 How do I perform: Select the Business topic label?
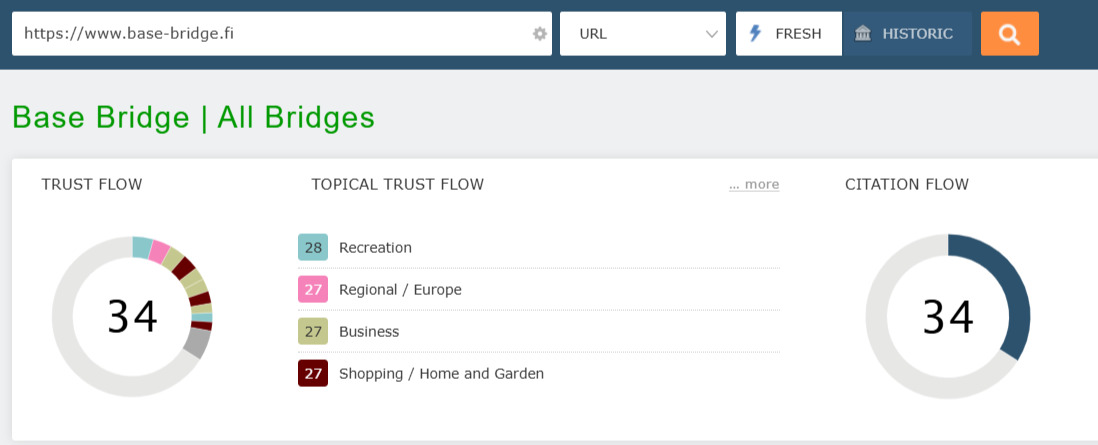(369, 331)
